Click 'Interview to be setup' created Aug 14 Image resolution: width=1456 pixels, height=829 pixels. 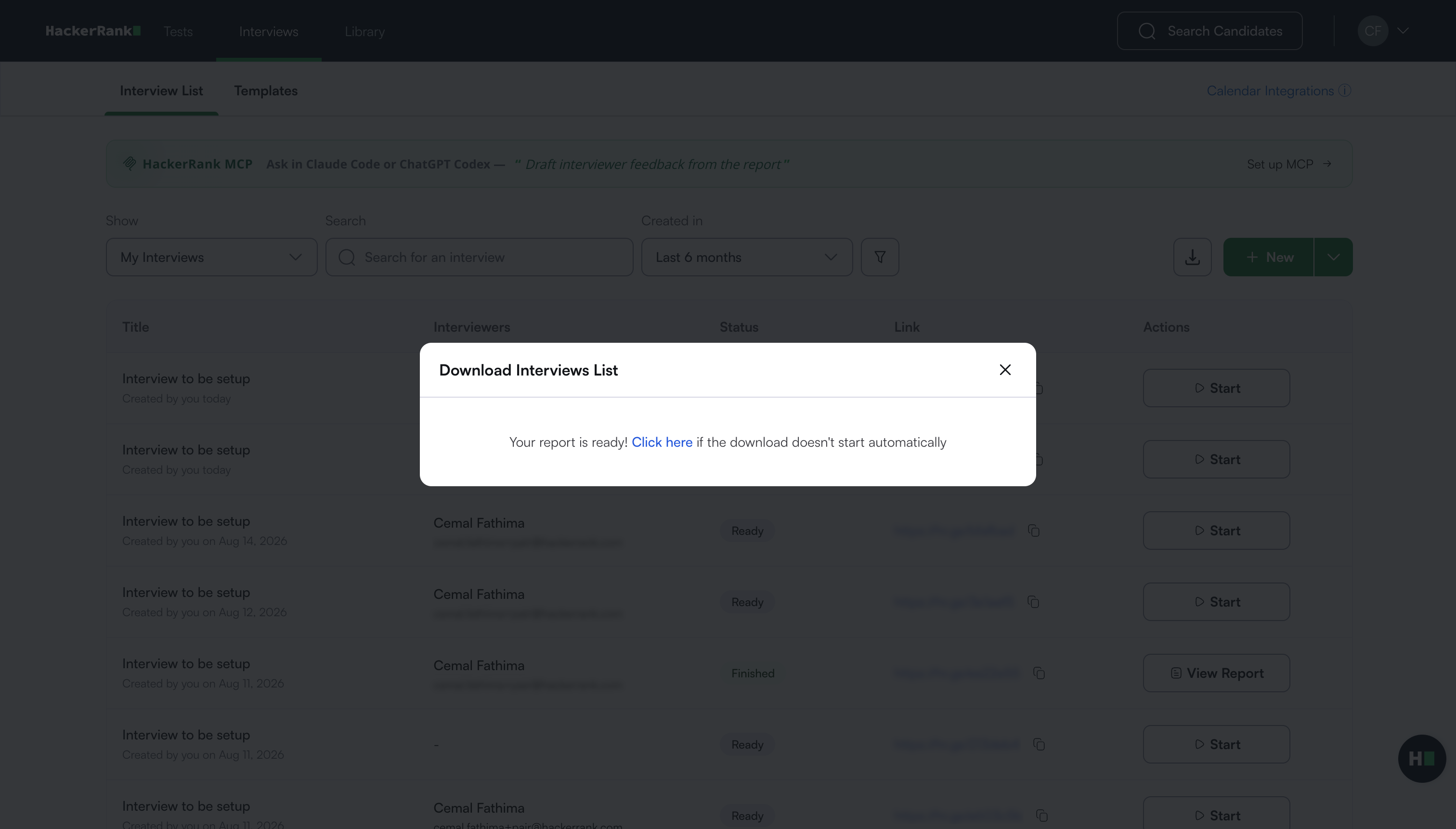tap(186, 521)
